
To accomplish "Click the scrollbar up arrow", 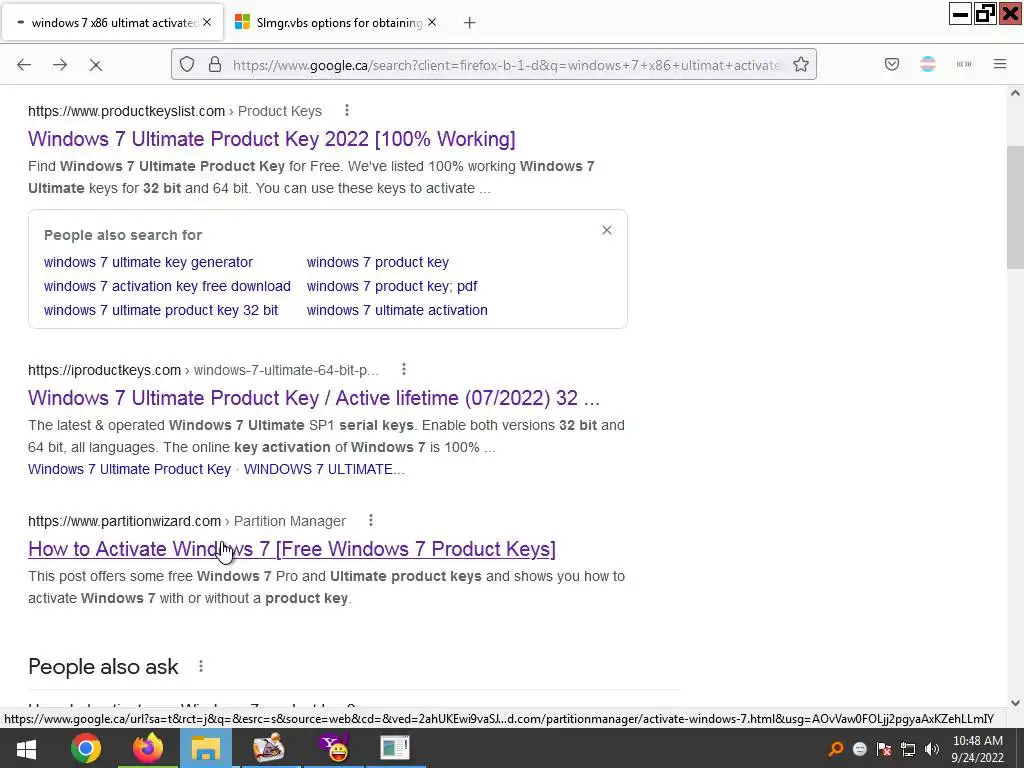I will 1015,93.
